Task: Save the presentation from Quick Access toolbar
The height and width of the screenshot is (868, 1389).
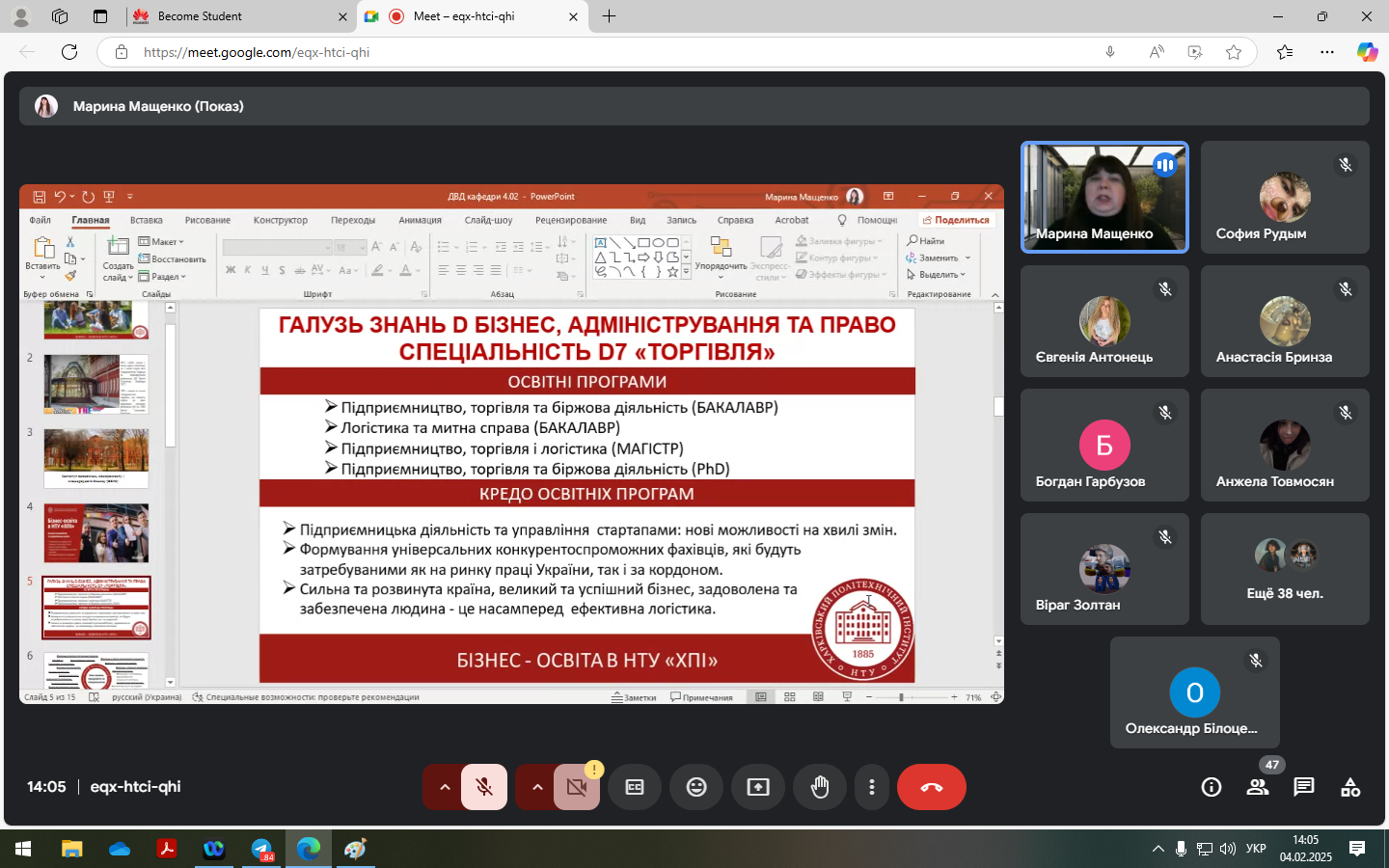Action: point(40,197)
